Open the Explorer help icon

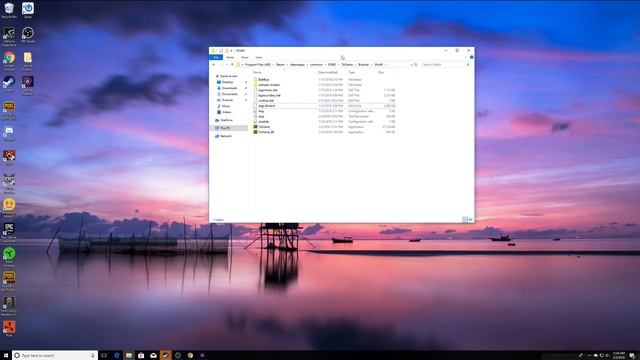click(471, 57)
